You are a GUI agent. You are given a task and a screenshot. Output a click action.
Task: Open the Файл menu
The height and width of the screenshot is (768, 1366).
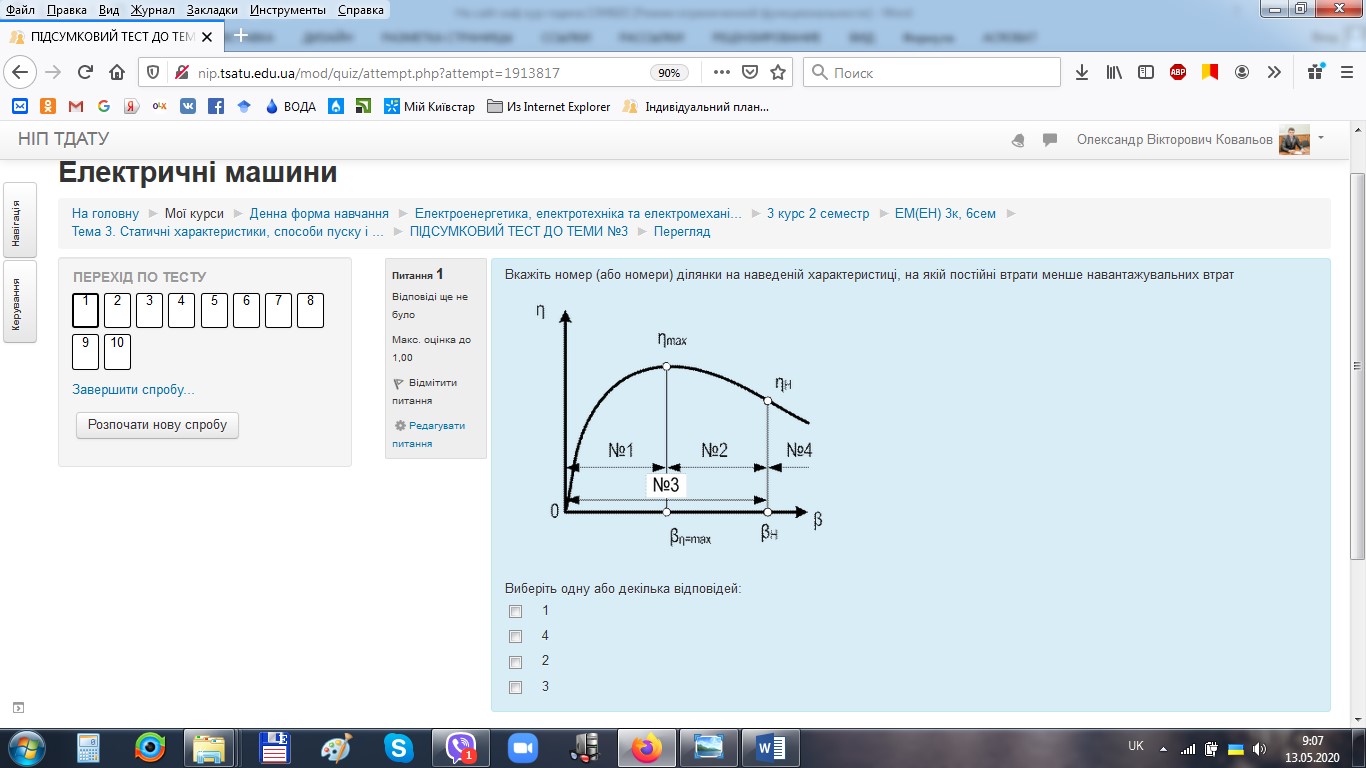[20, 10]
